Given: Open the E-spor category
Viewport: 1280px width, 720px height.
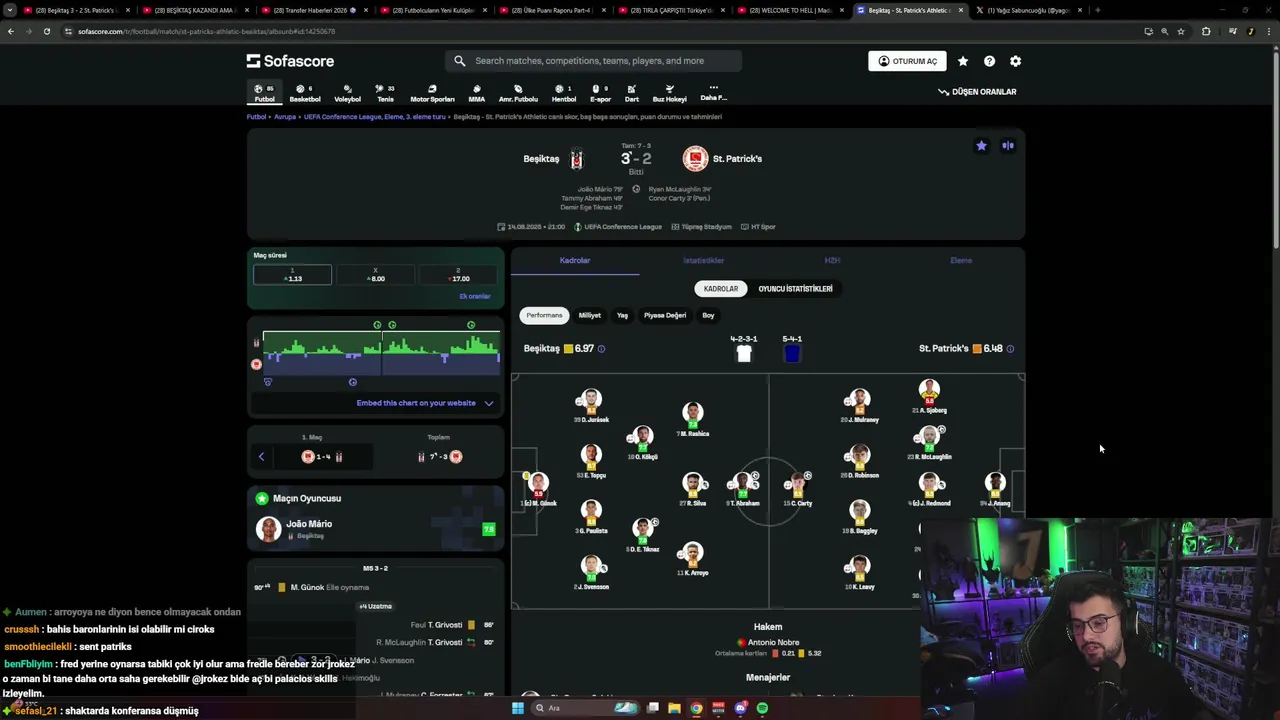Looking at the screenshot, I should point(600,93).
